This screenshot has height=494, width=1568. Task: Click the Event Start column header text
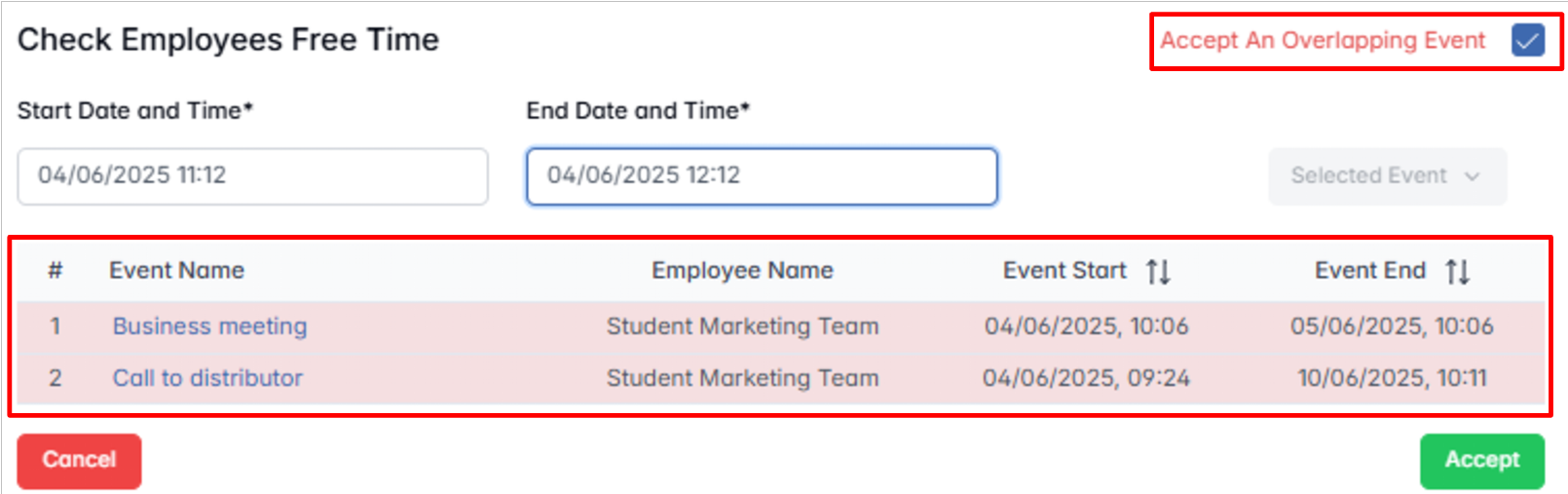click(1064, 271)
